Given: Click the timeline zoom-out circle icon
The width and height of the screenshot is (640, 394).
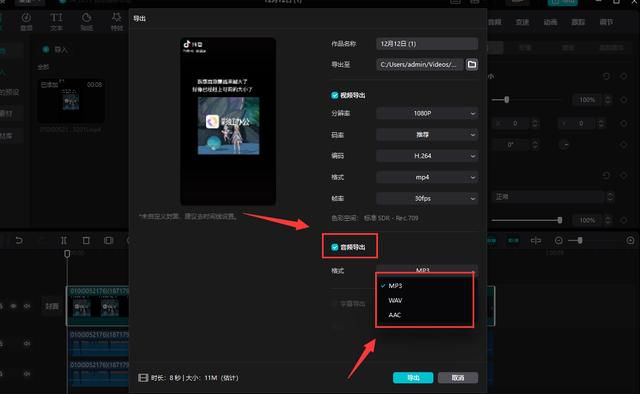Looking at the screenshot, I should (x=558, y=240).
